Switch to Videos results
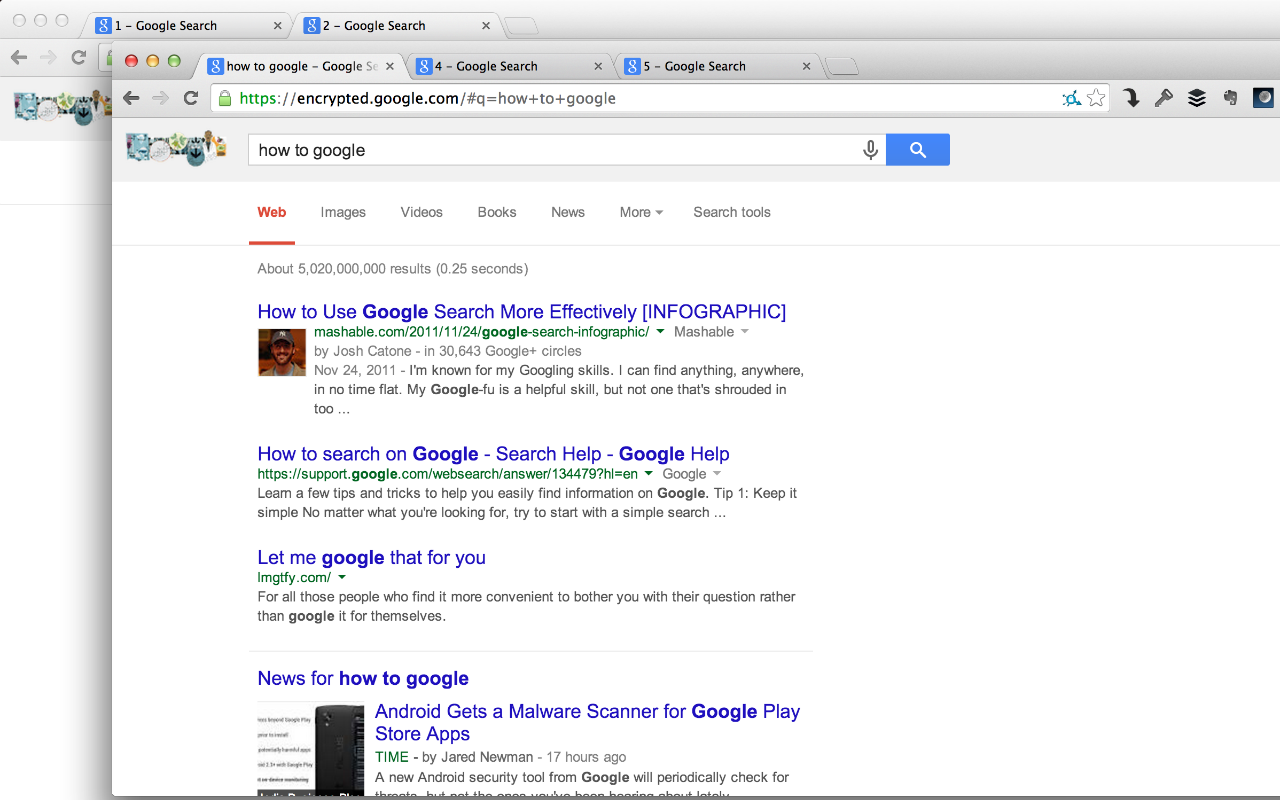Image resolution: width=1280 pixels, height=800 pixels. pyautogui.click(x=422, y=212)
